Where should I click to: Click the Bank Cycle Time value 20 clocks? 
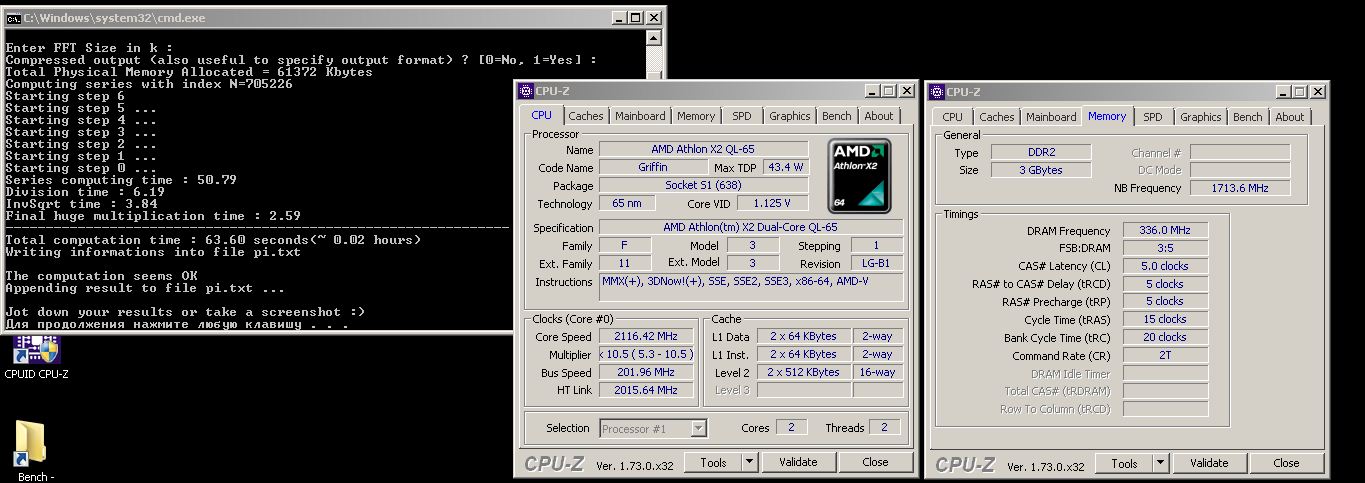pos(1165,337)
